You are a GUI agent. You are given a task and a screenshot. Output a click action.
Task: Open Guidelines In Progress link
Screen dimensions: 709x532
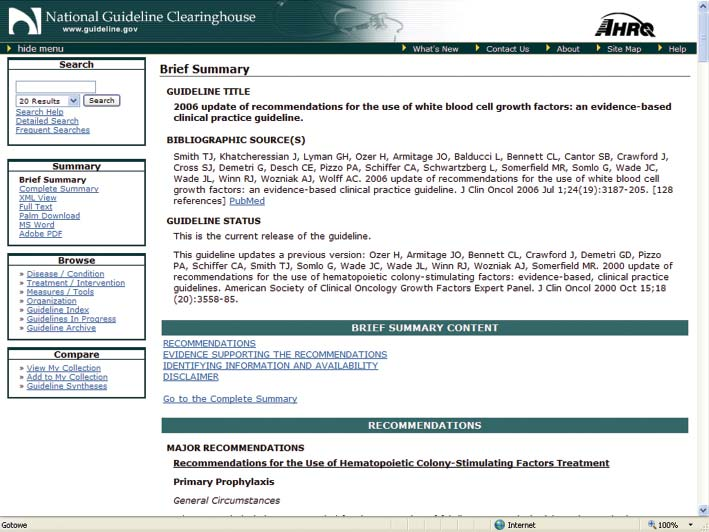pos(71,319)
